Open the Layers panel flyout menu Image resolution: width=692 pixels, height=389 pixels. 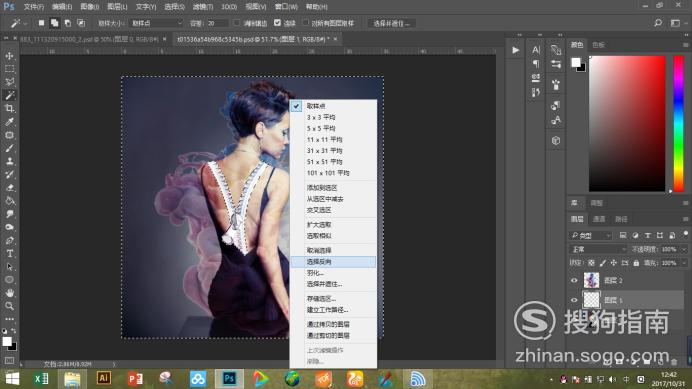pos(685,219)
